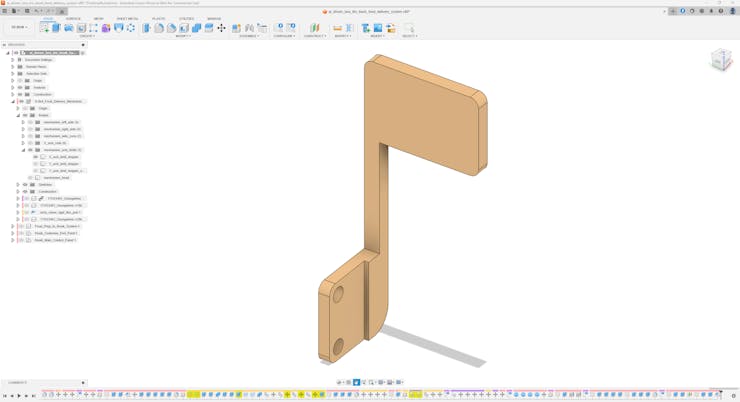
Task: Open the SHEET METAL tab
Action: 127,18
